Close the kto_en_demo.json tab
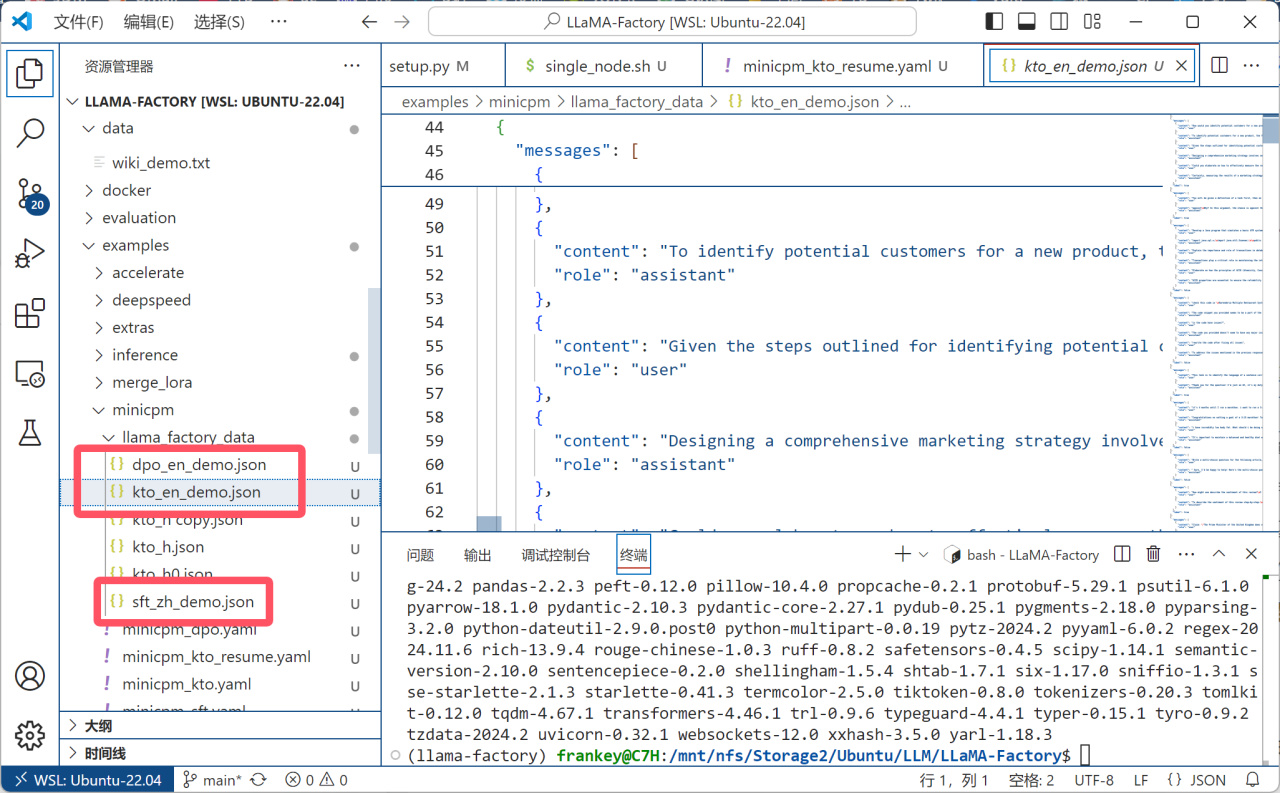Screen dimensions: 1280x793 coord(1181,66)
